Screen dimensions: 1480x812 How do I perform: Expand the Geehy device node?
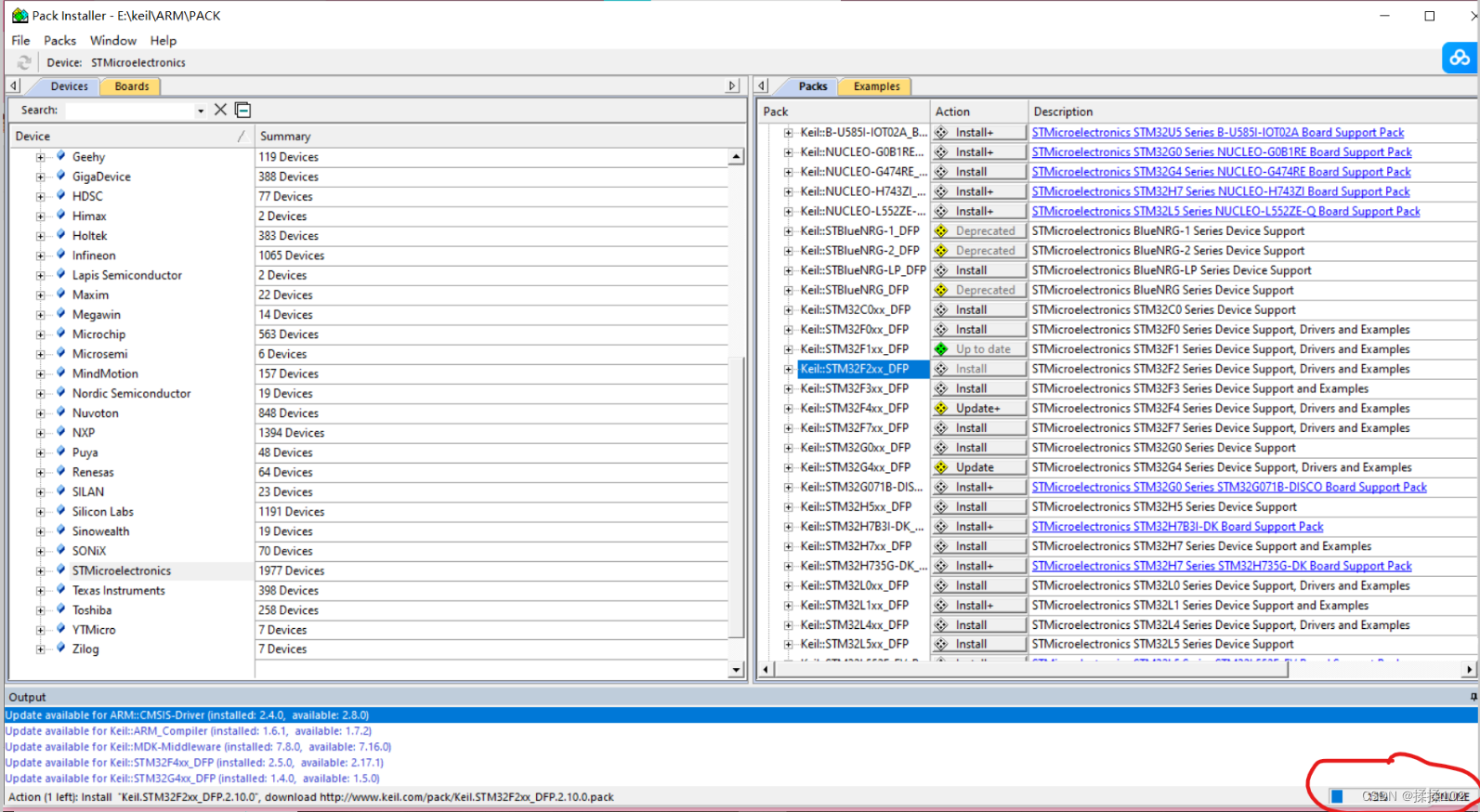point(40,158)
